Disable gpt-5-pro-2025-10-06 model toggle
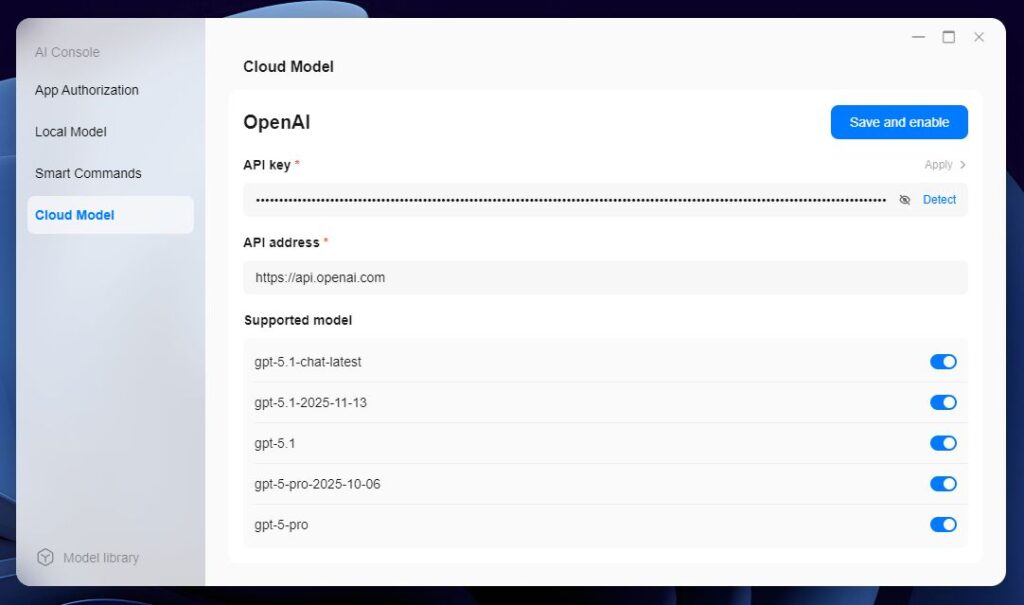The image size is (1024, 605). click(943, 484)
